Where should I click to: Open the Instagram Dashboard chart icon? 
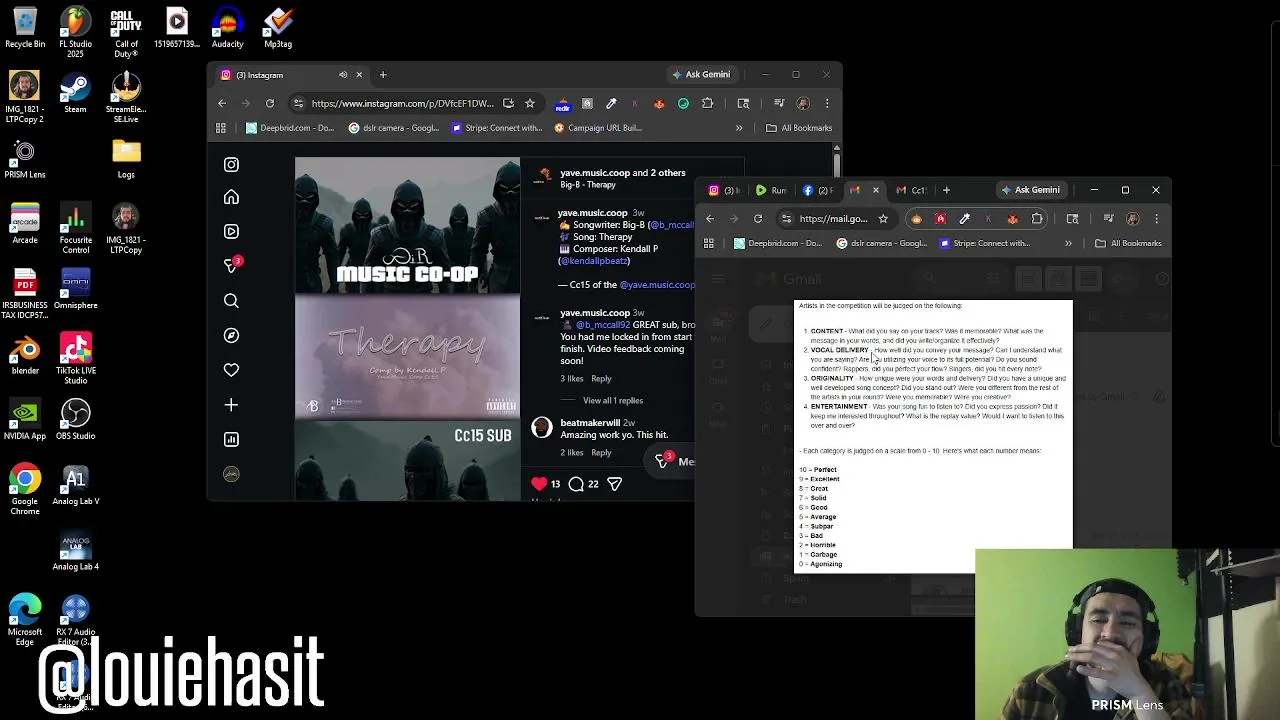tap(231, 439)
